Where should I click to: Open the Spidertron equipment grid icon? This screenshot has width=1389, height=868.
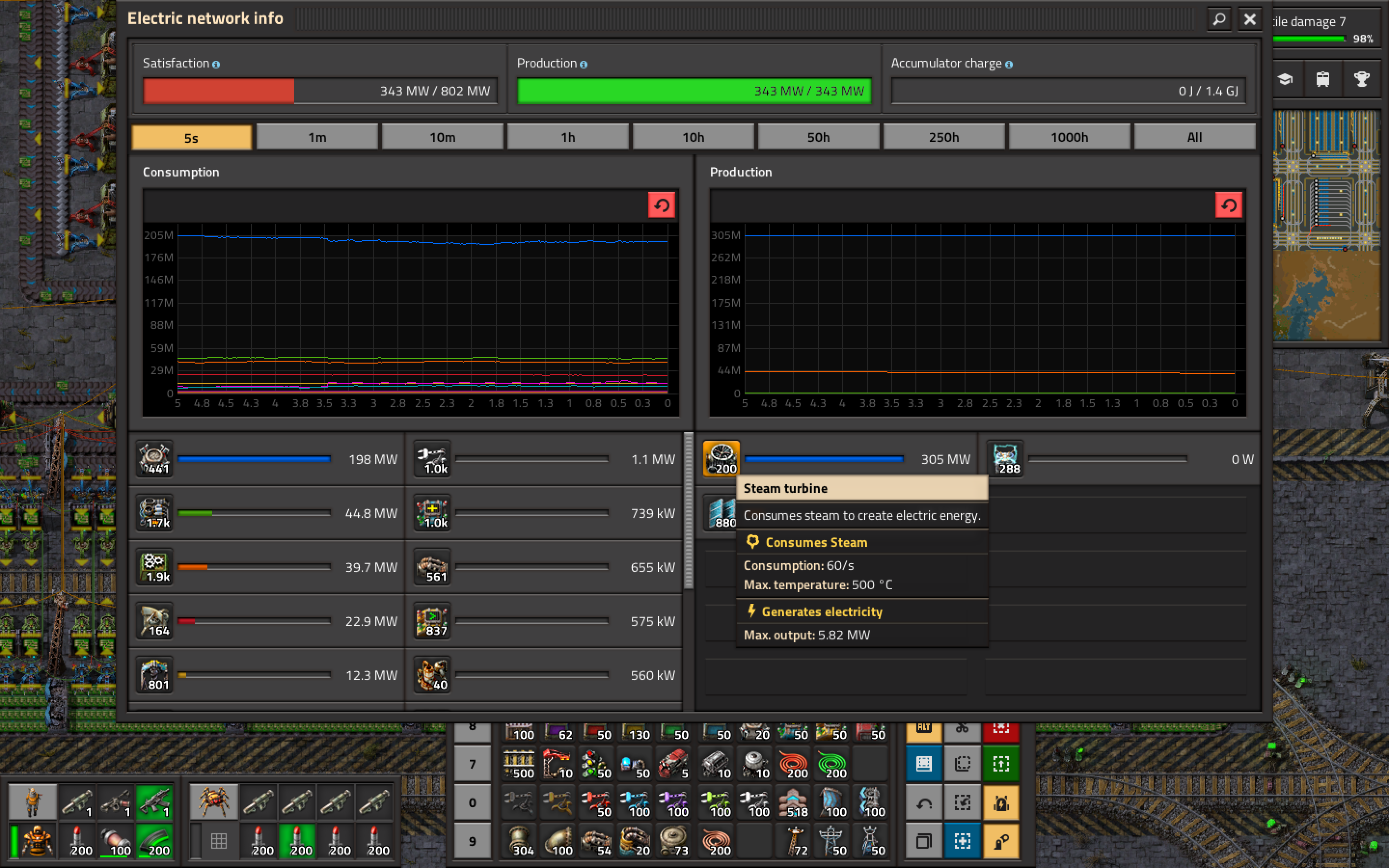[x=218, y=841]
